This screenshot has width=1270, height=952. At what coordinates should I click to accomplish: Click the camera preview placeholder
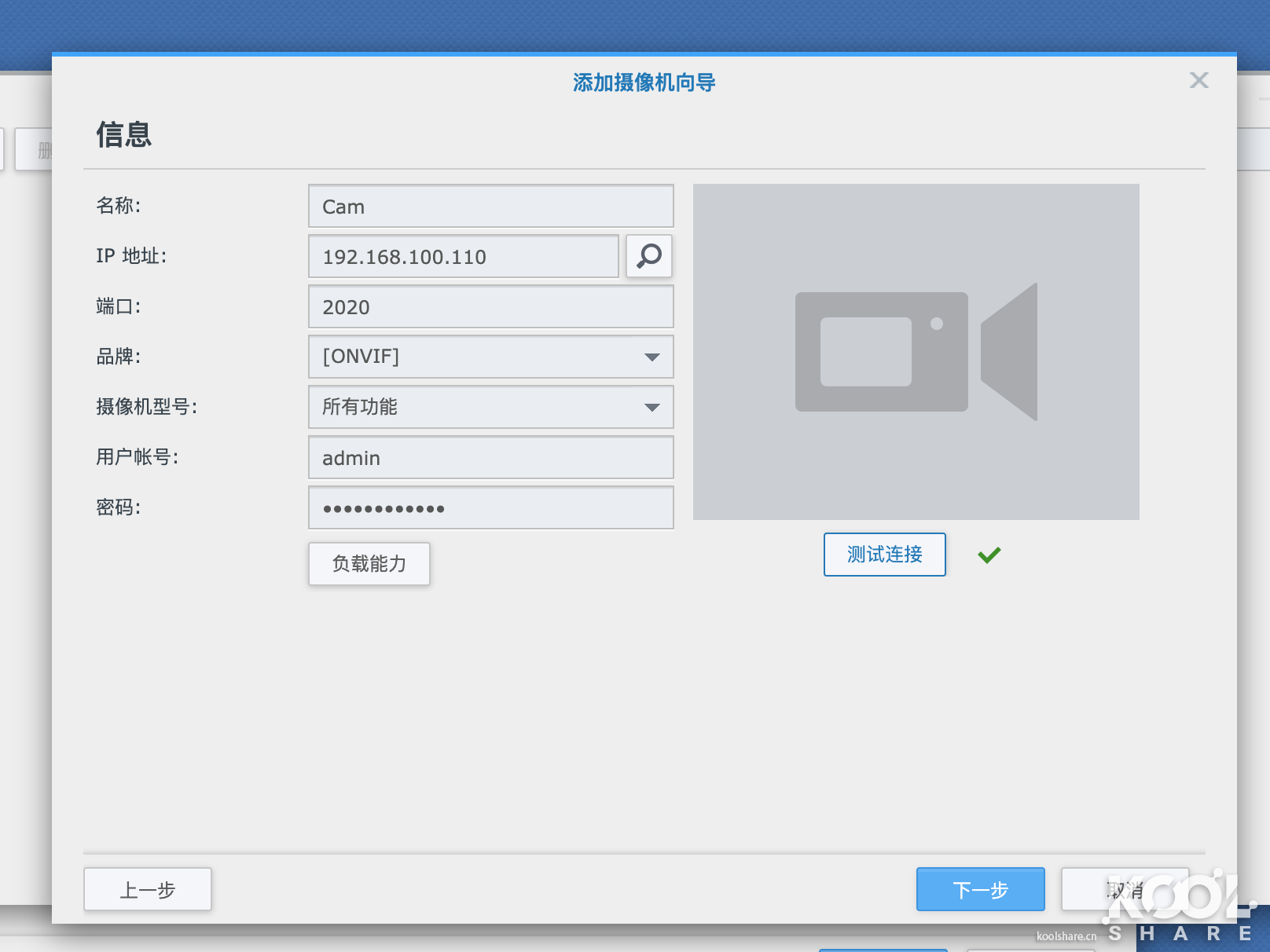coord(916,352)
